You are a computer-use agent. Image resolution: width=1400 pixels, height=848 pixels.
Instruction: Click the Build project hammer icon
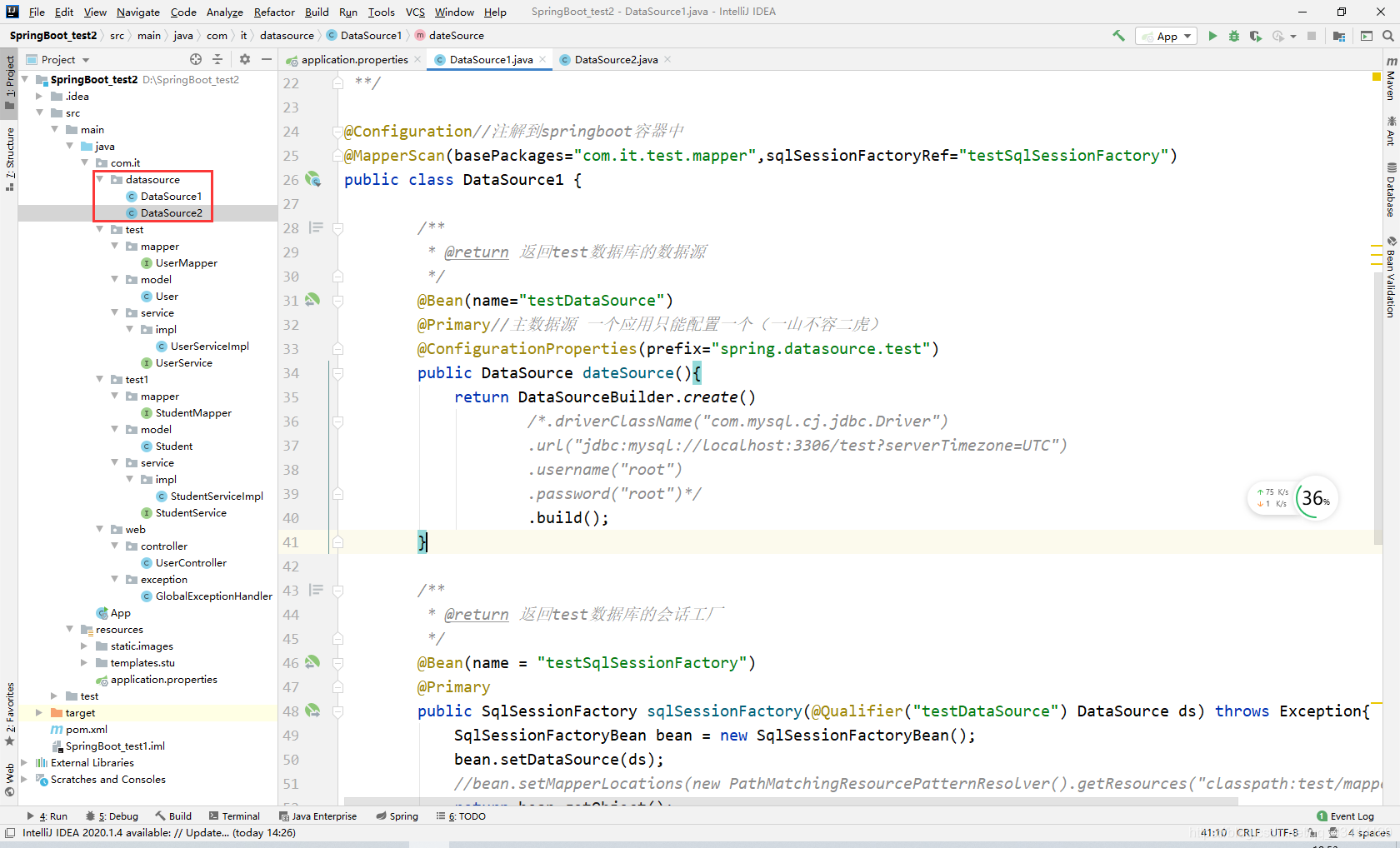point(1118,36)
